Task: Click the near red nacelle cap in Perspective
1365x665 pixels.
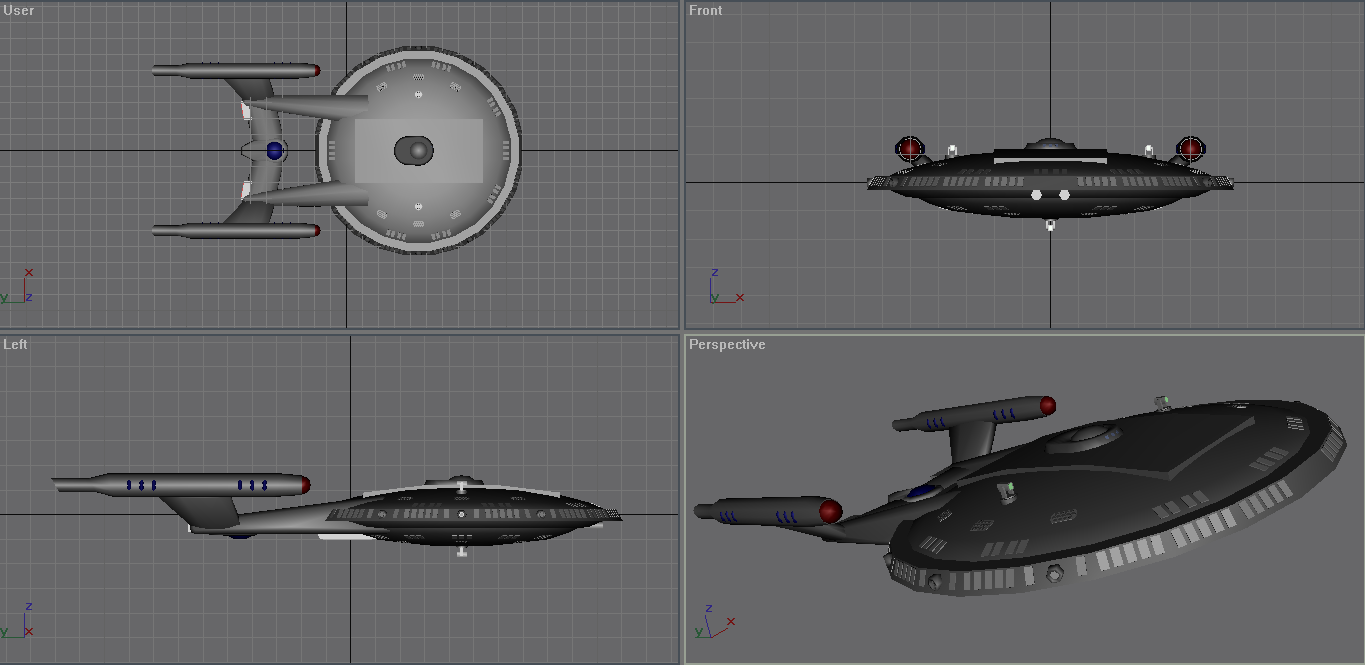Action: coord(830,511)
